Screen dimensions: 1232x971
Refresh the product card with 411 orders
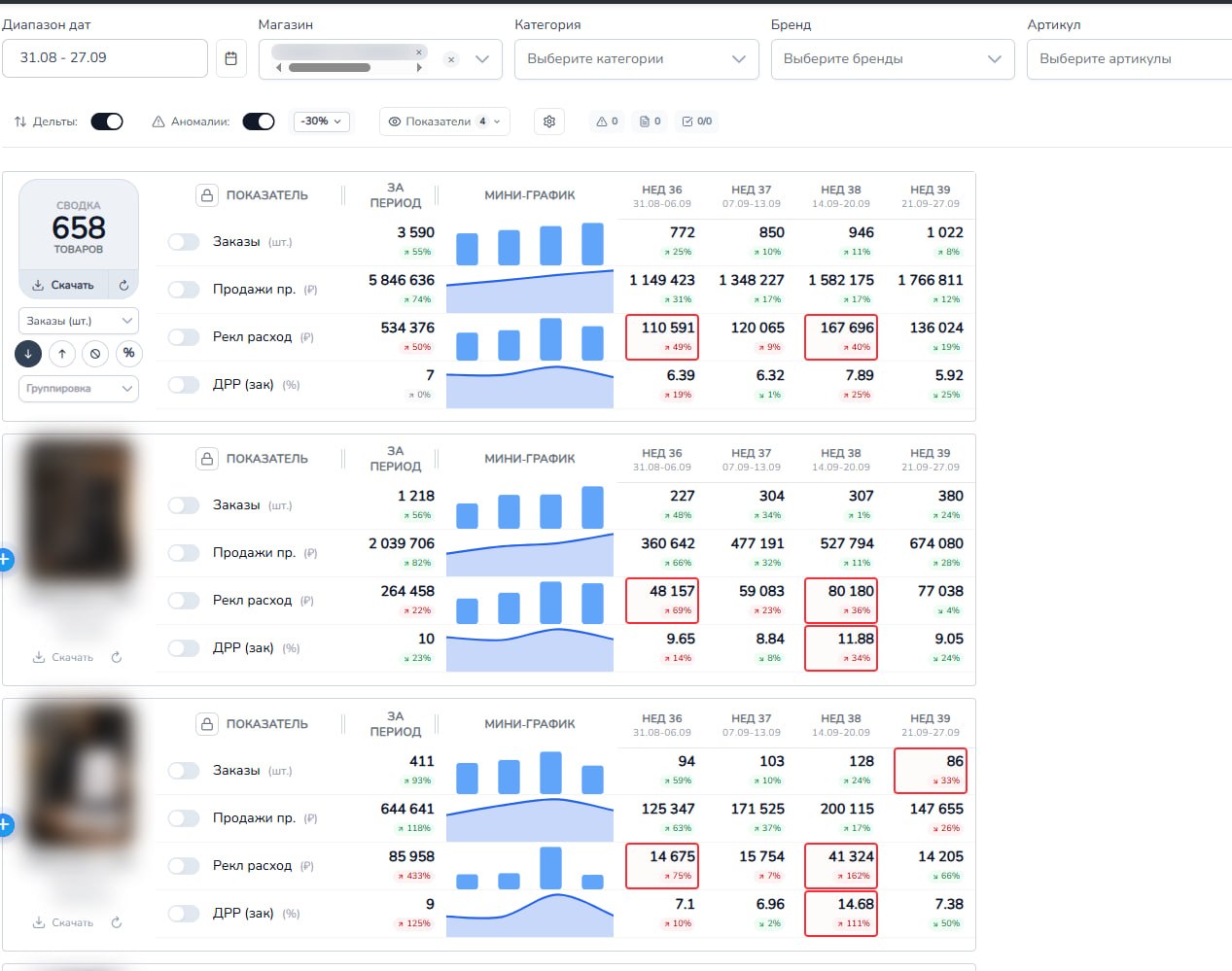pyautogui.click(x=117, y=923)
